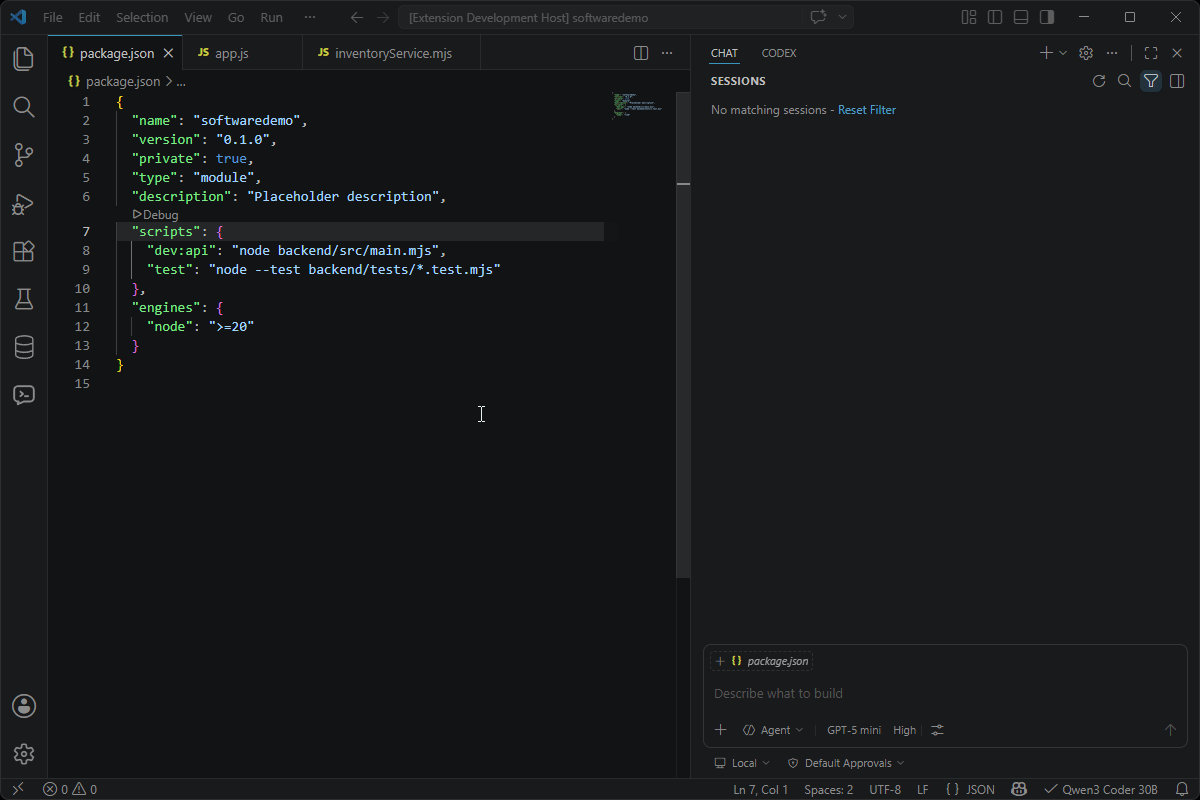Screen dimensions: 1200x800
Task: Open the Agent mode dropdown
Action: coord(773,730)
